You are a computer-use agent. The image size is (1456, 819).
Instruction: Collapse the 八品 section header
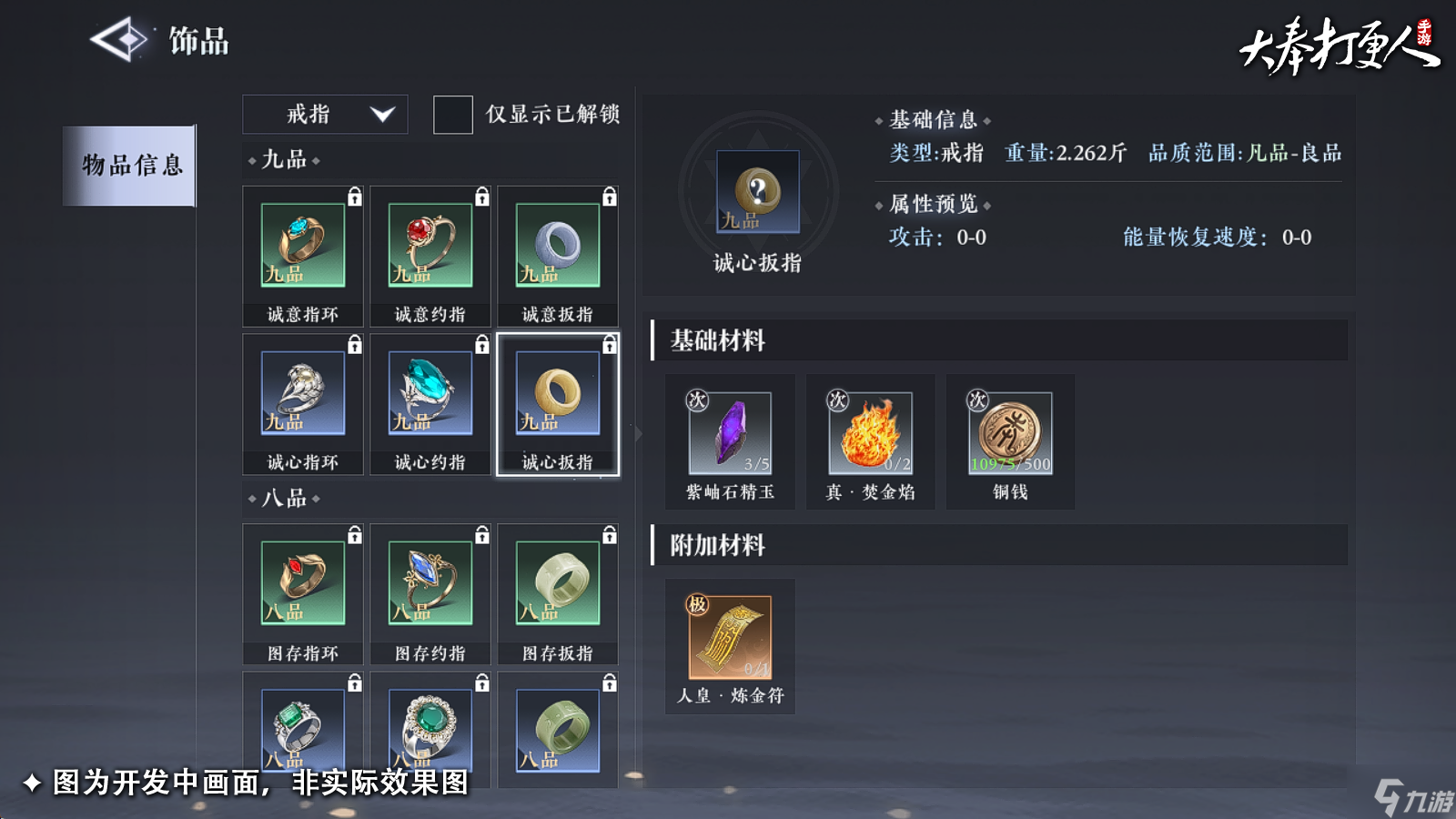point(285,498)
